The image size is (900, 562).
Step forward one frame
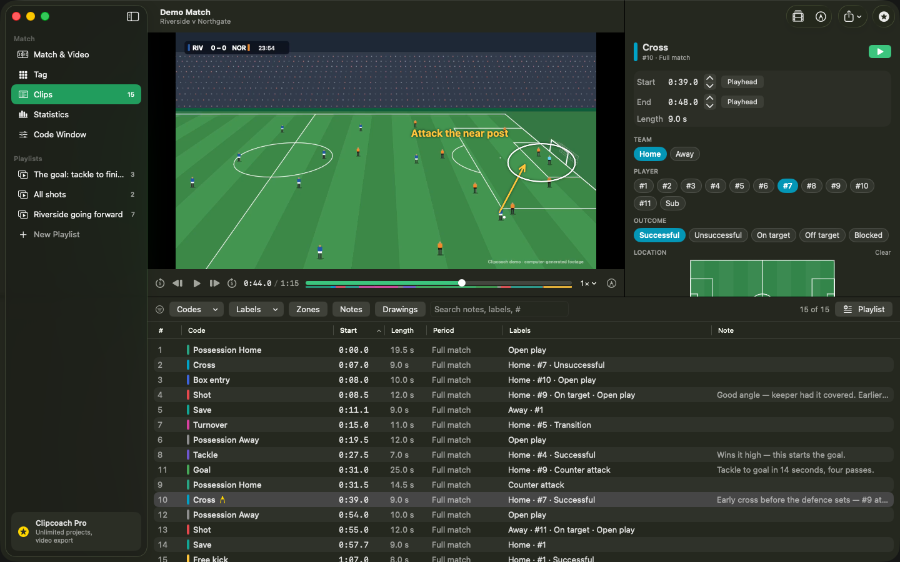coord(215,284)
